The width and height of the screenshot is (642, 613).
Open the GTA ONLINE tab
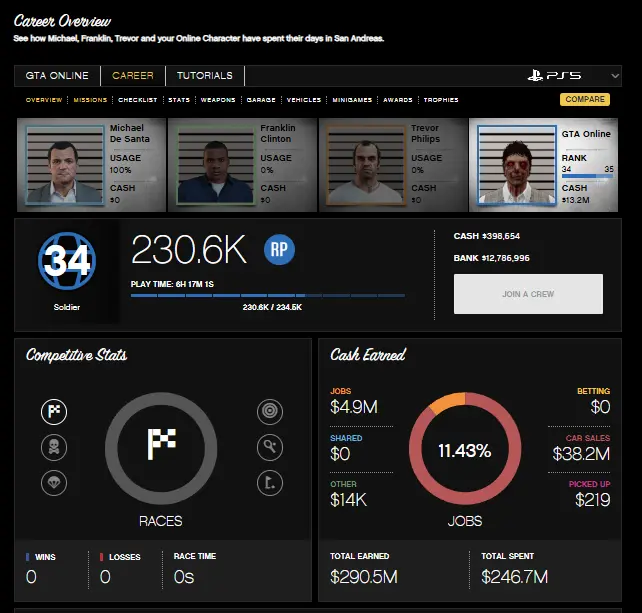coord(57,76)
